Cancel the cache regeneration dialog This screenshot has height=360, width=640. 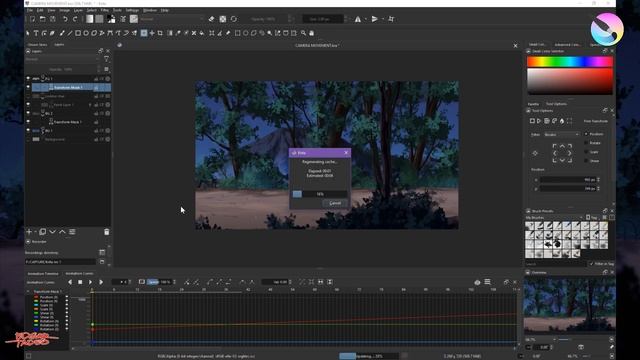point(335,203)
